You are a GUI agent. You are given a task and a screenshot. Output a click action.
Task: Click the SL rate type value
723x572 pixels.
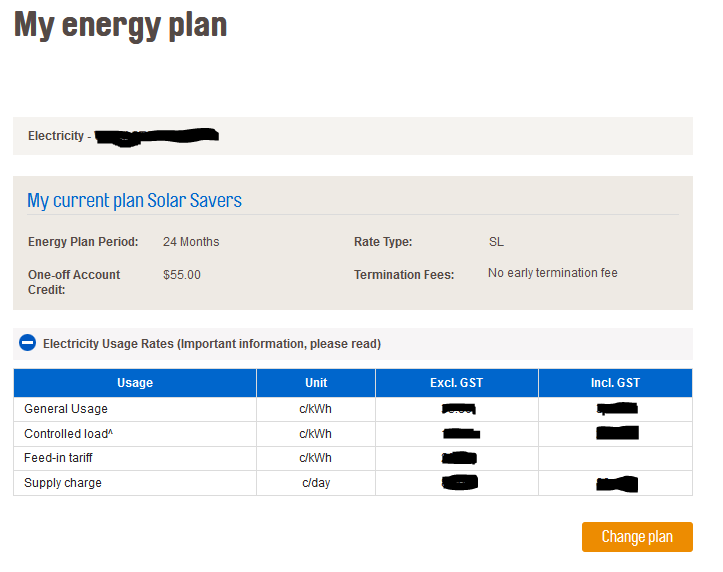point(496,242)
